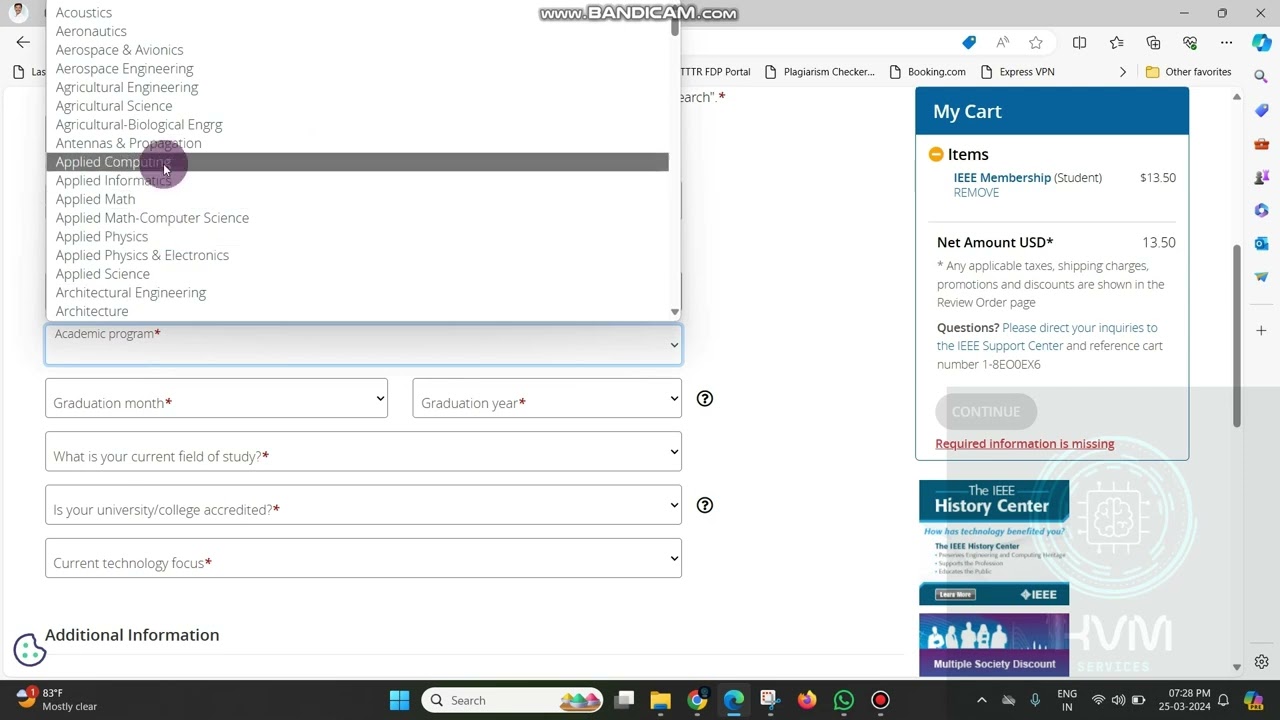Screen dimensions: 1280x720
Task: Click the Edge sidebar search icon
Action: [1261, 77]
